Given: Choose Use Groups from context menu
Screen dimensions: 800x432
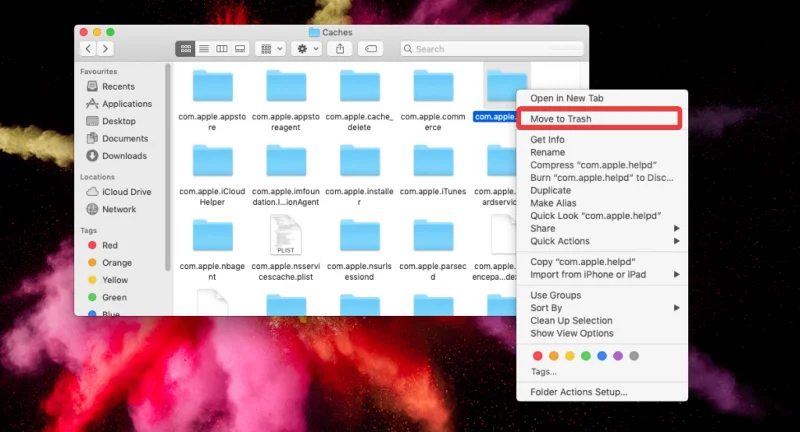Looking at the screenshot, I should point(602,295).
